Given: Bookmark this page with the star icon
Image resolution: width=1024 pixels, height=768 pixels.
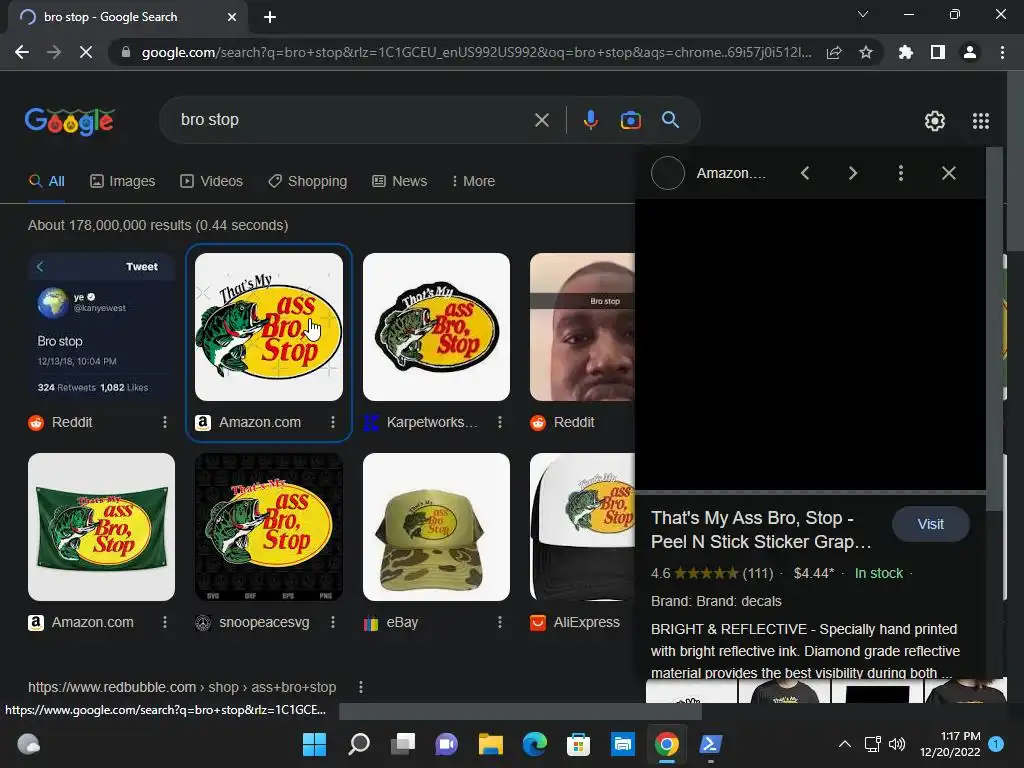Looking at the screenshot, I should [x=866, y=52].
